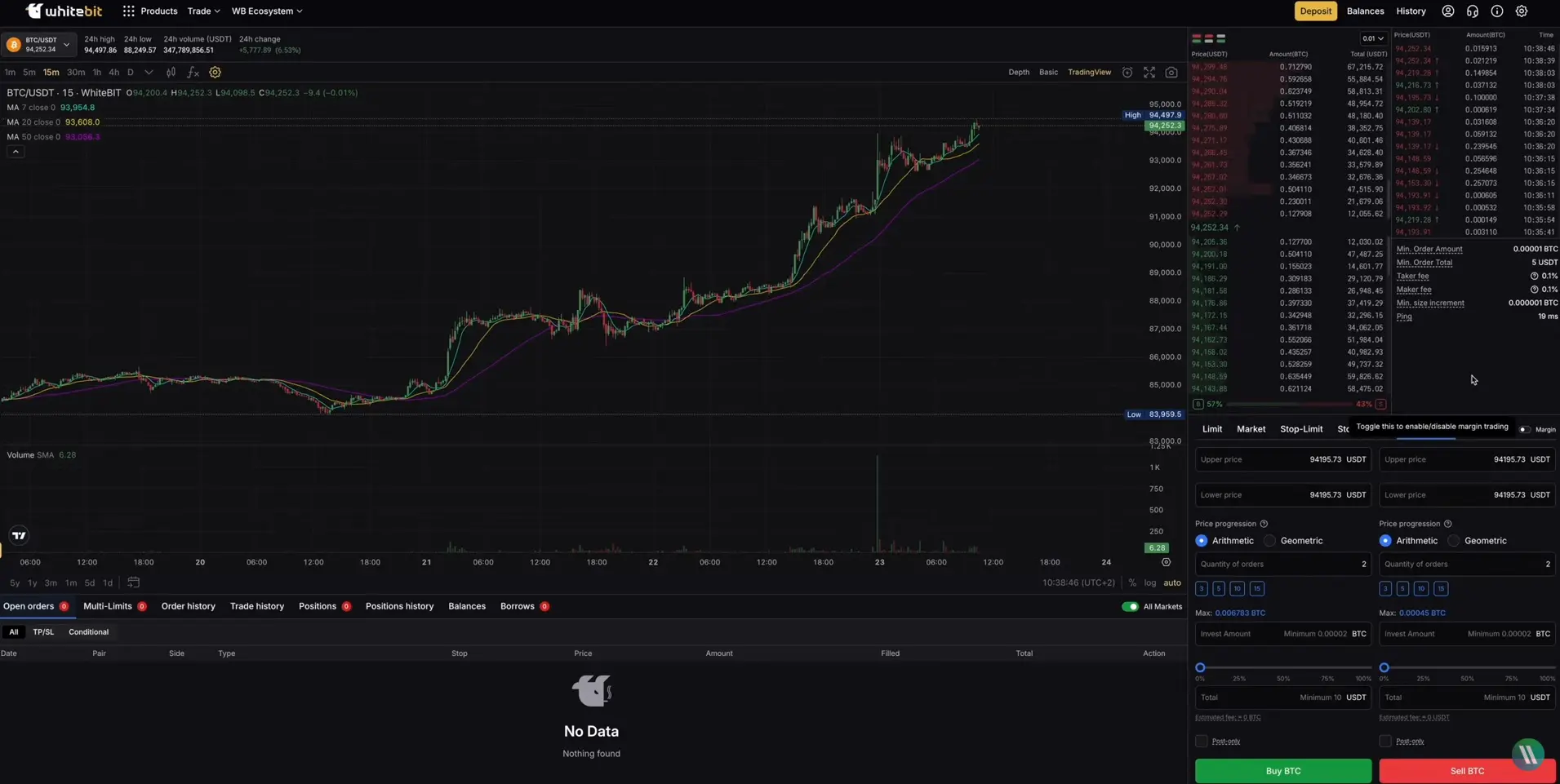Set quantity to 10 orders on buy side
This screenshot has width=1560, height=784.
(x=1237, y=588)
